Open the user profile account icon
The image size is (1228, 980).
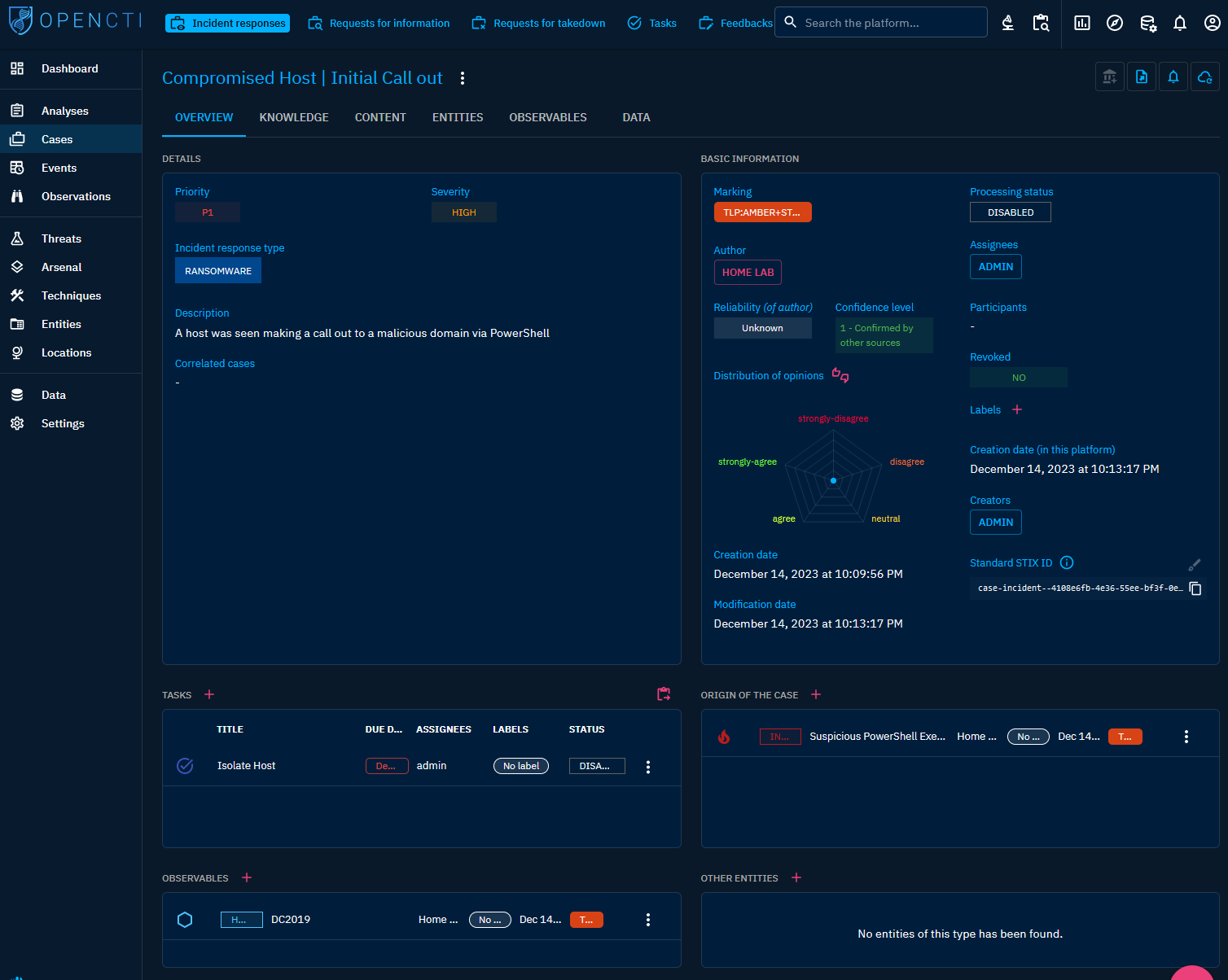(1213, 23)
